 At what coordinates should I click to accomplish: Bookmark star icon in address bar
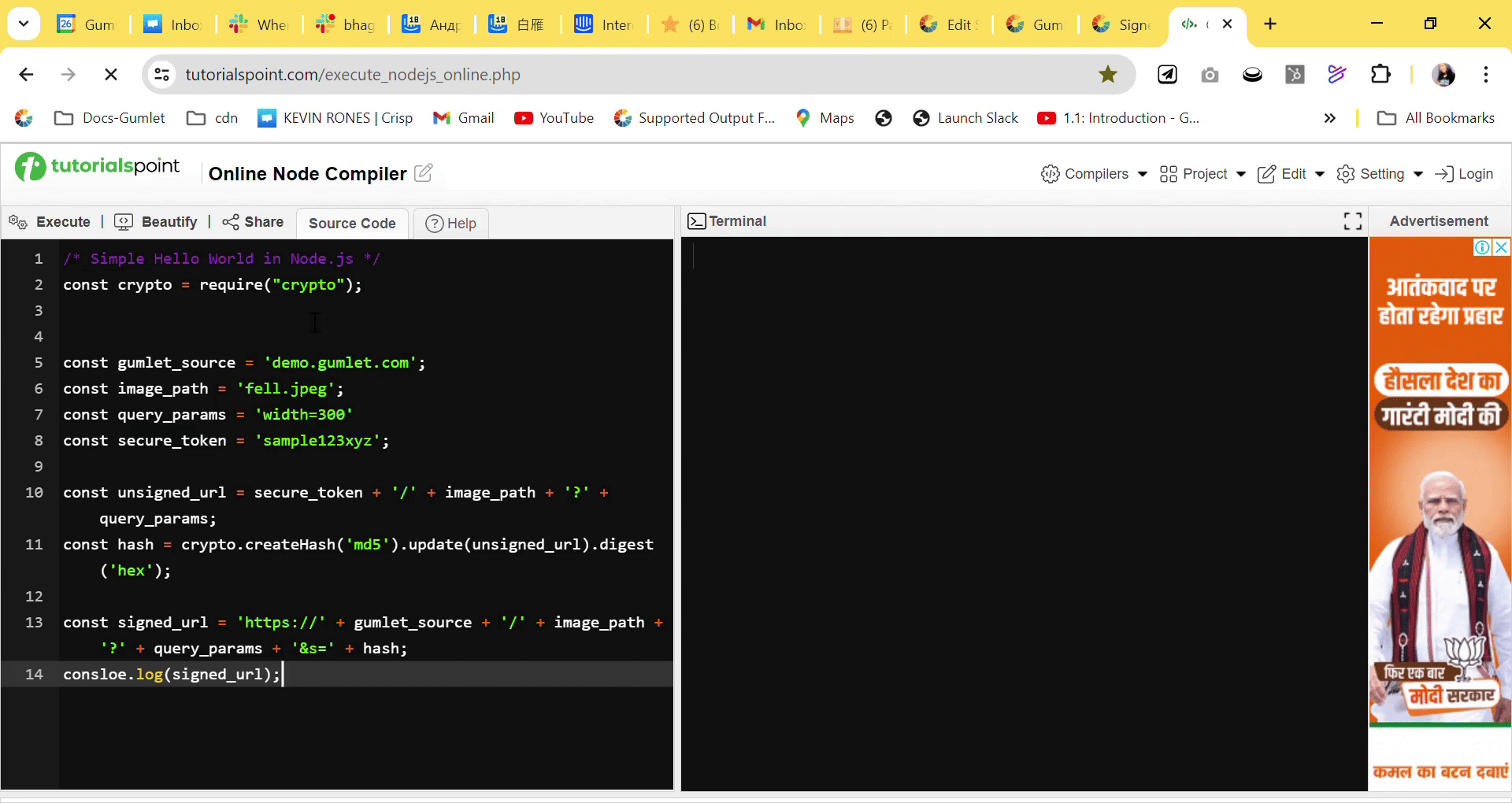(x=1108, y=75)
